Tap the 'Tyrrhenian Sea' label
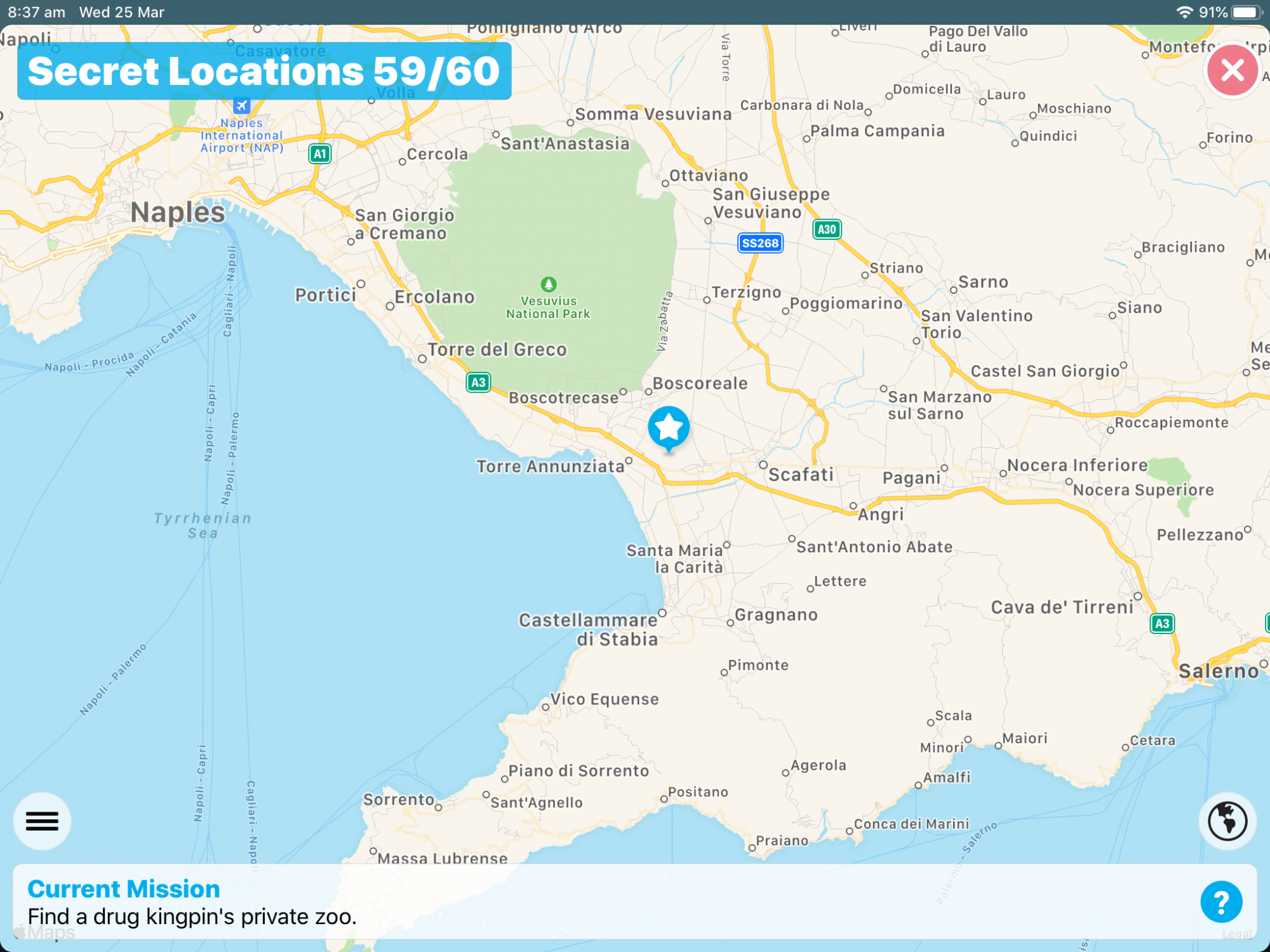This screenshot has height=952, width=1270. (x=203, y=526)
